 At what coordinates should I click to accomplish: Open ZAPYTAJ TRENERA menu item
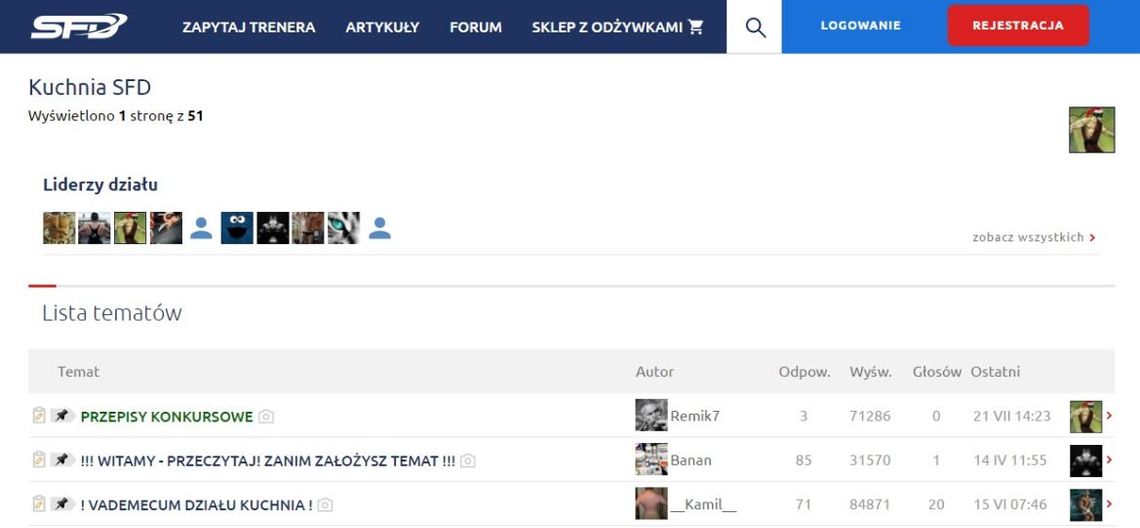point(248,27)
